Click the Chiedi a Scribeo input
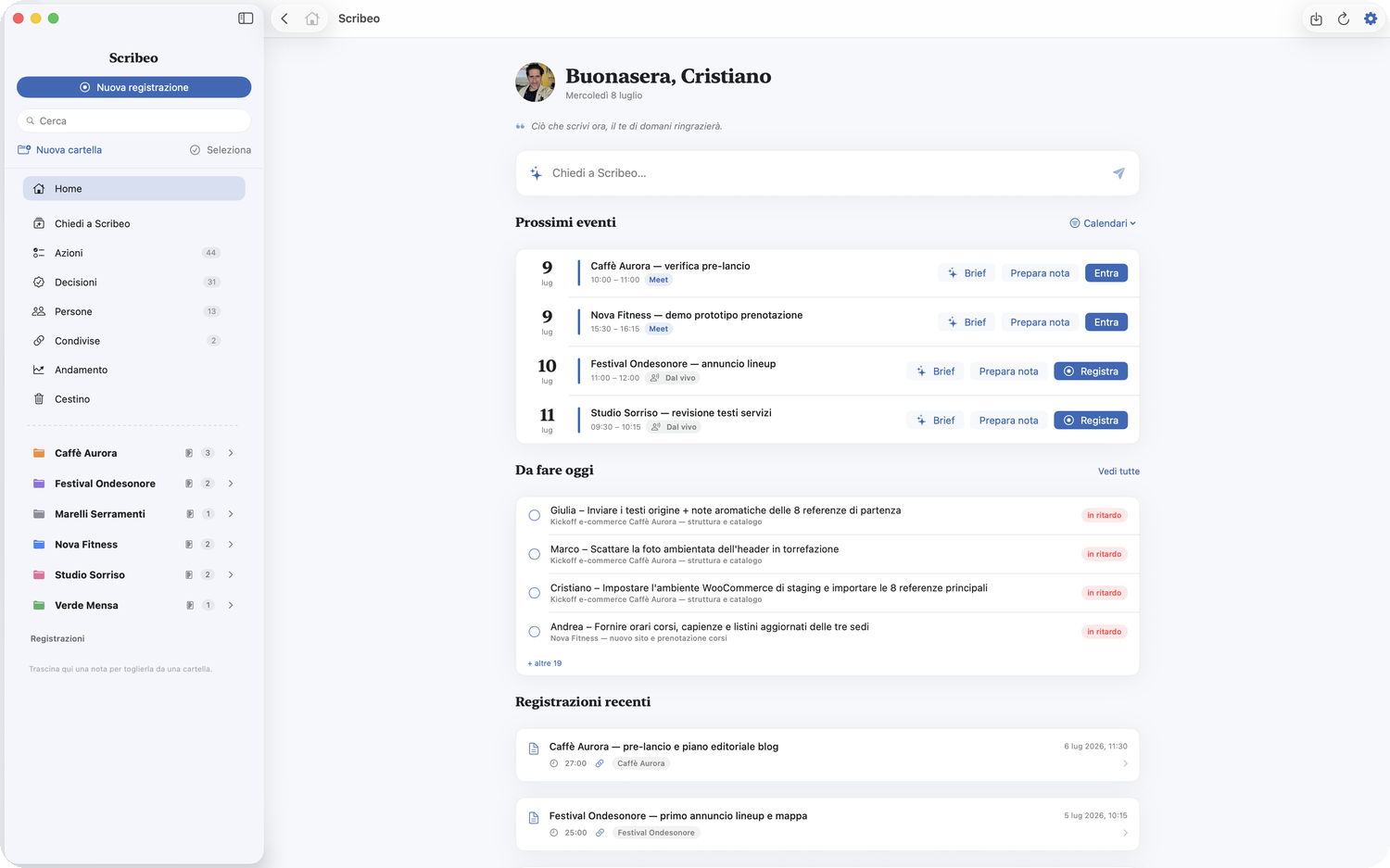This screenshot has width=1390, height=868. tap(828, 173)
